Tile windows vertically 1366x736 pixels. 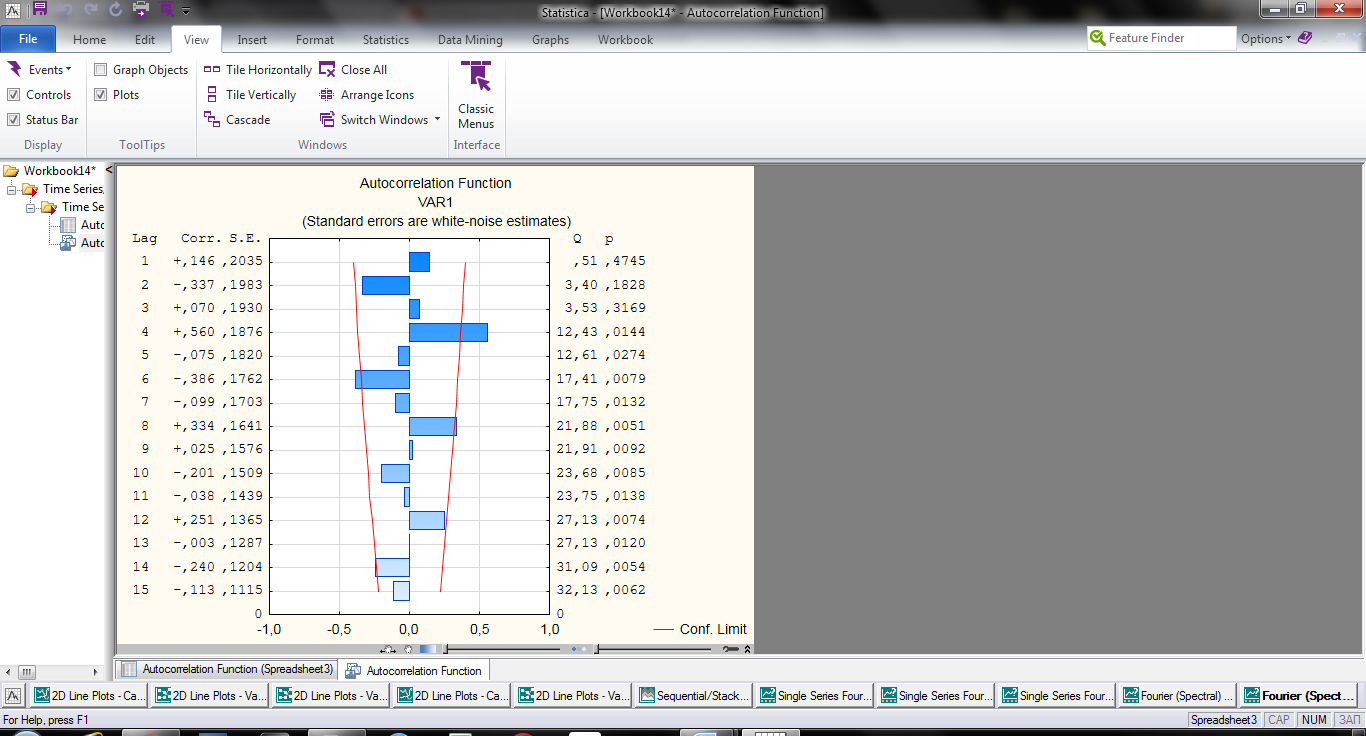[250, 95]
